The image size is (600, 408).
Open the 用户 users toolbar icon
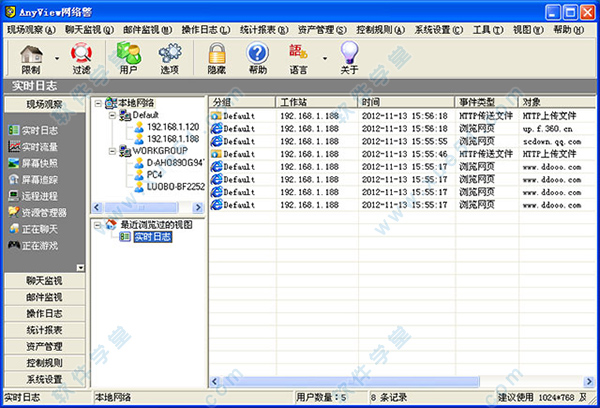coord(129,59)
